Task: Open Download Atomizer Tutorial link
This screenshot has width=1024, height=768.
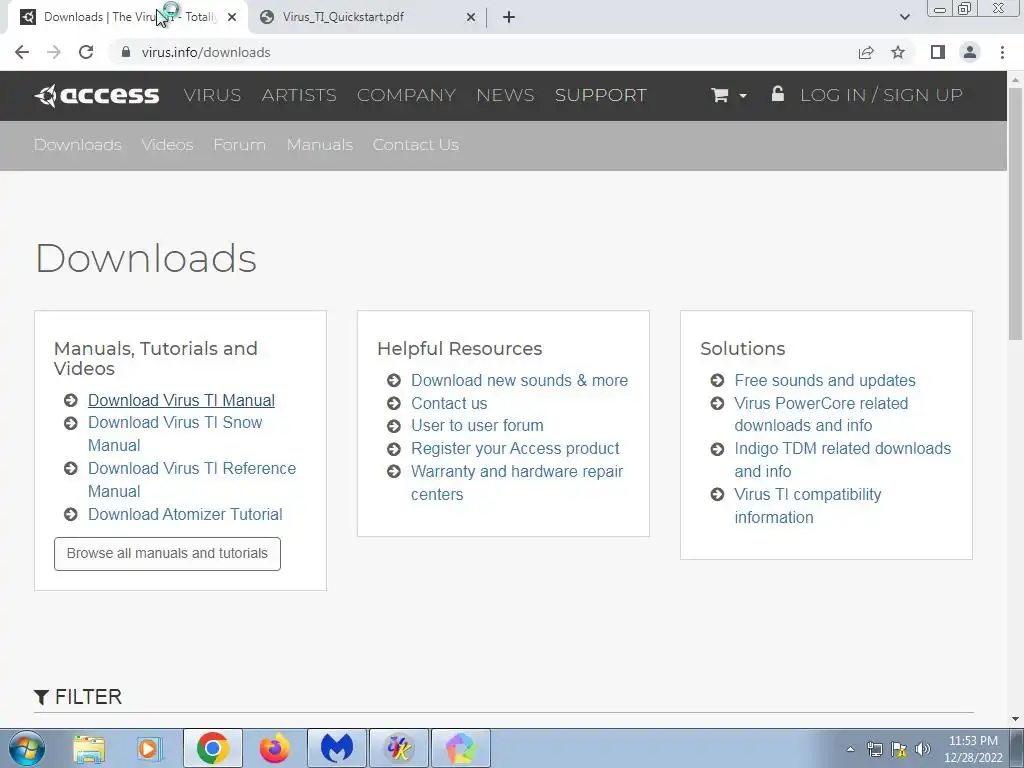Action: coord(185,514)
